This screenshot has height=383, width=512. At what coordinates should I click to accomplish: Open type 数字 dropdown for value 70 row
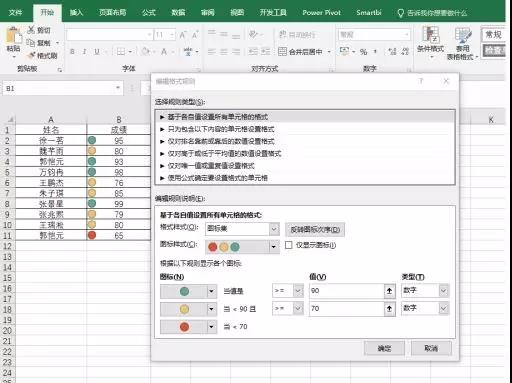click(443, 309)
